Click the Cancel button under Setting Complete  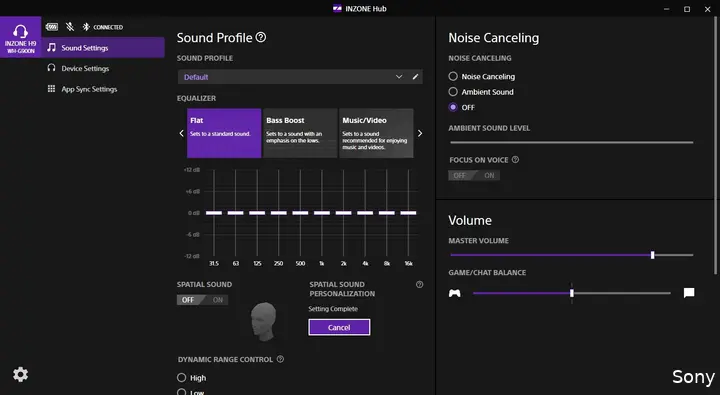(339, 327)
